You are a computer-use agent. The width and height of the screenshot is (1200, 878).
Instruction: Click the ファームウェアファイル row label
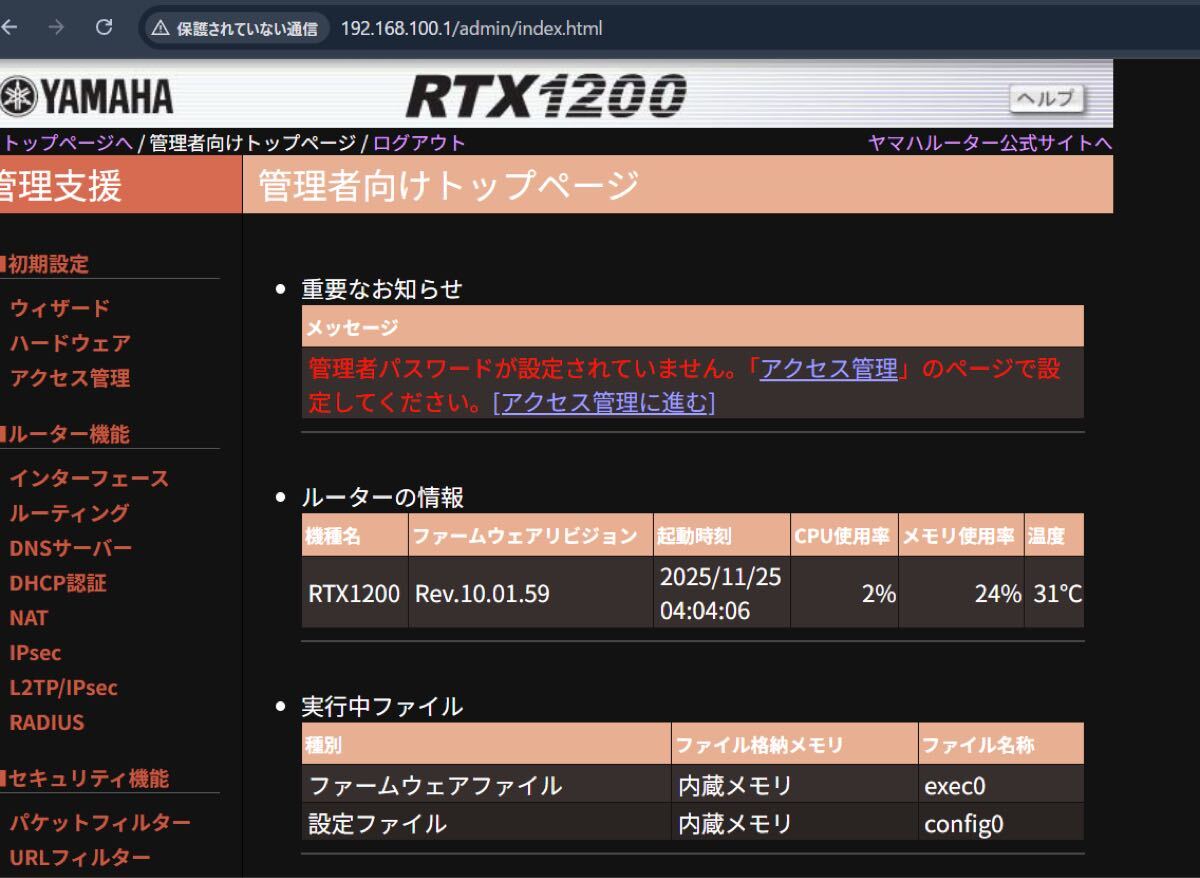coord(435,786)
